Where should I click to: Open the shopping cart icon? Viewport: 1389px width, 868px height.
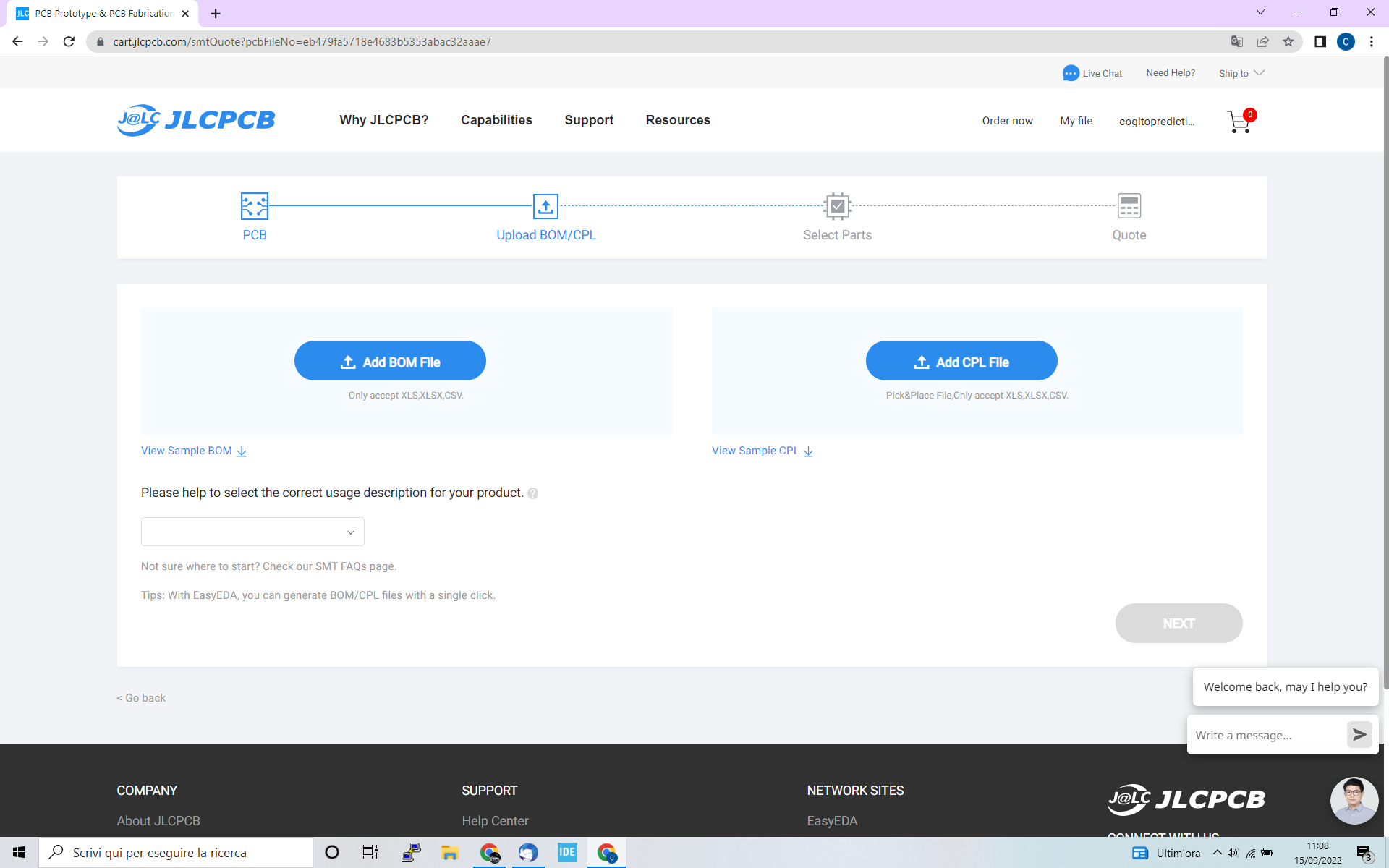[1239, 122]
